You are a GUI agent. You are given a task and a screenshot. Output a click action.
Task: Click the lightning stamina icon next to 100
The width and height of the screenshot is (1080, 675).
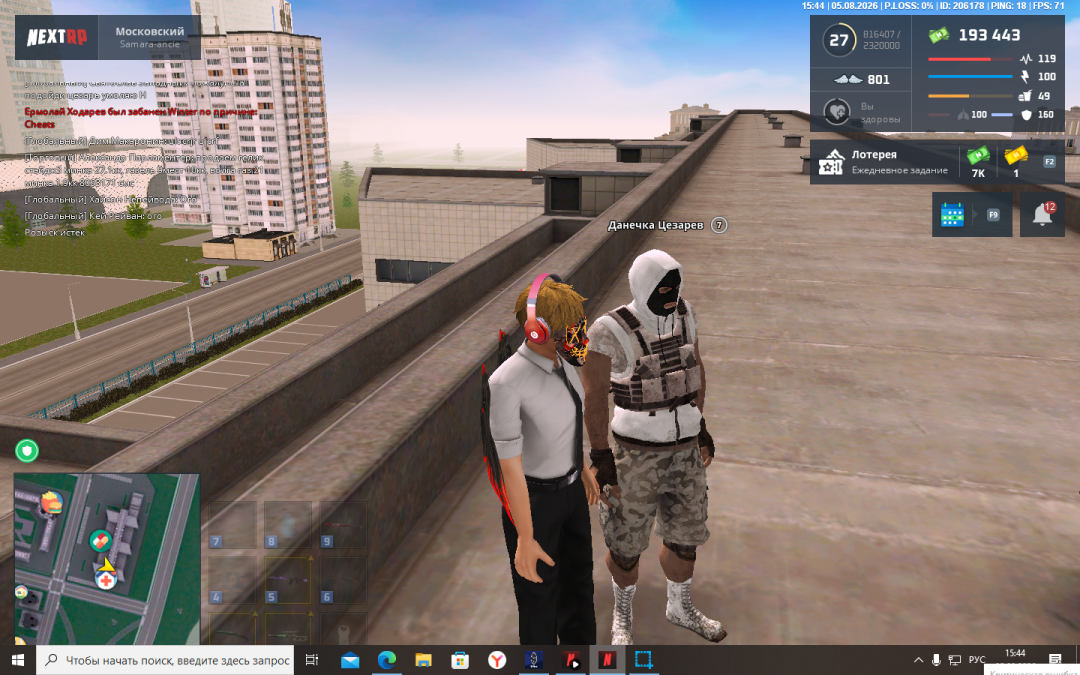[x=1025, y=76]
